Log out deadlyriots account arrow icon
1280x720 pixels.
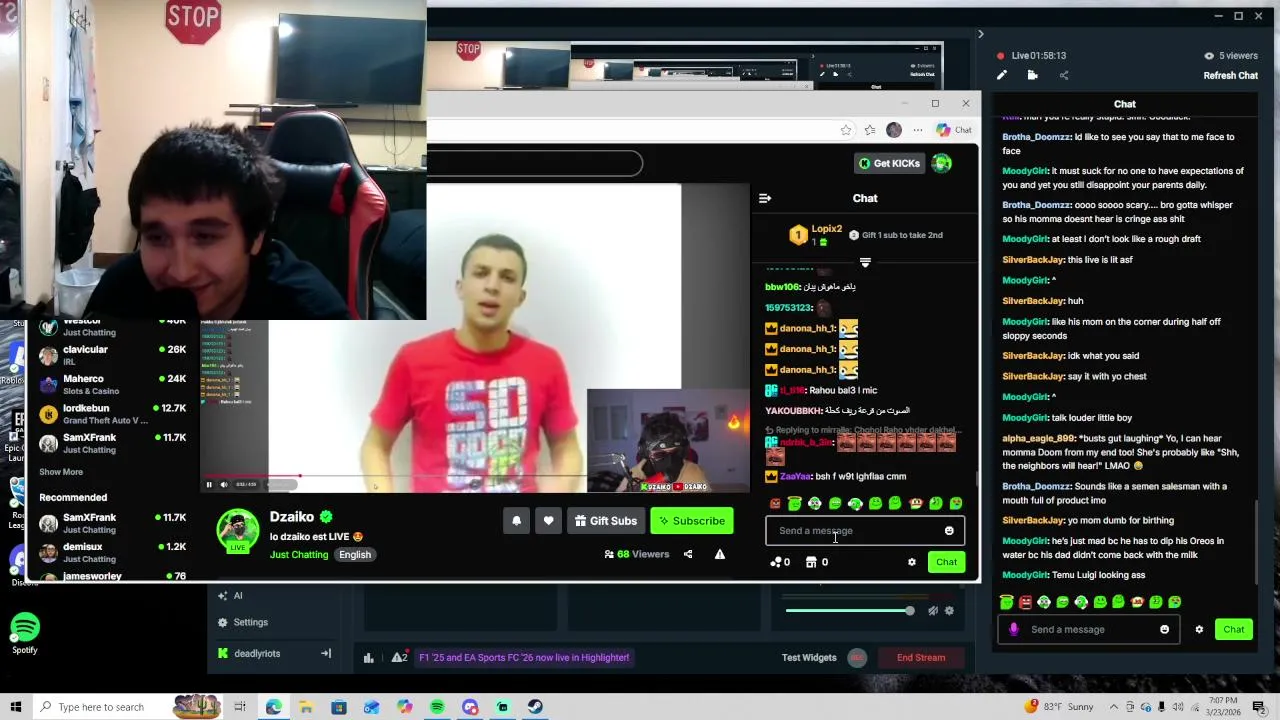[325, 654]
